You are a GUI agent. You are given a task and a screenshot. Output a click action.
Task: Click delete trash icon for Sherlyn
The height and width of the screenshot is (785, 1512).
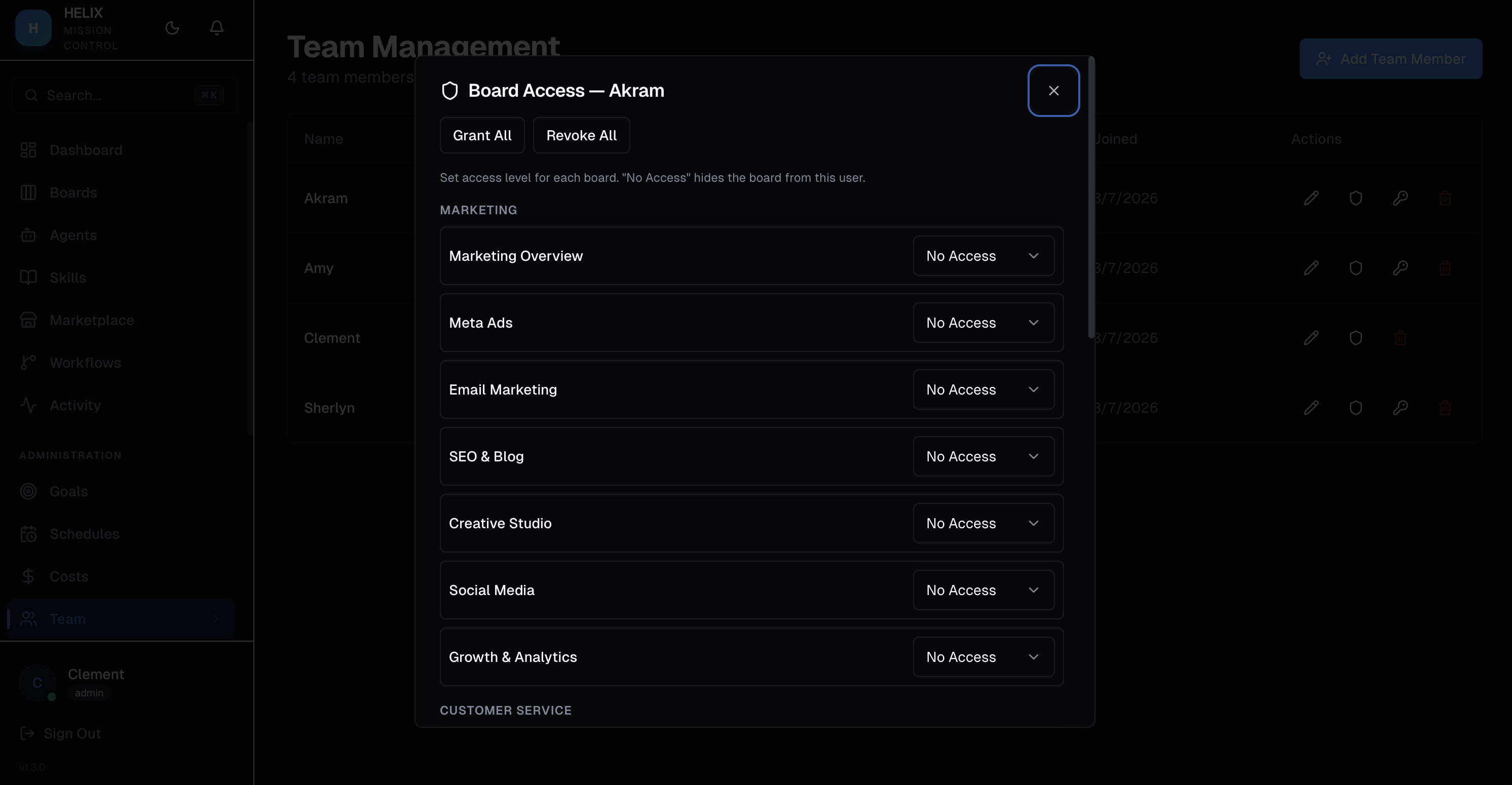[1445, 408]
